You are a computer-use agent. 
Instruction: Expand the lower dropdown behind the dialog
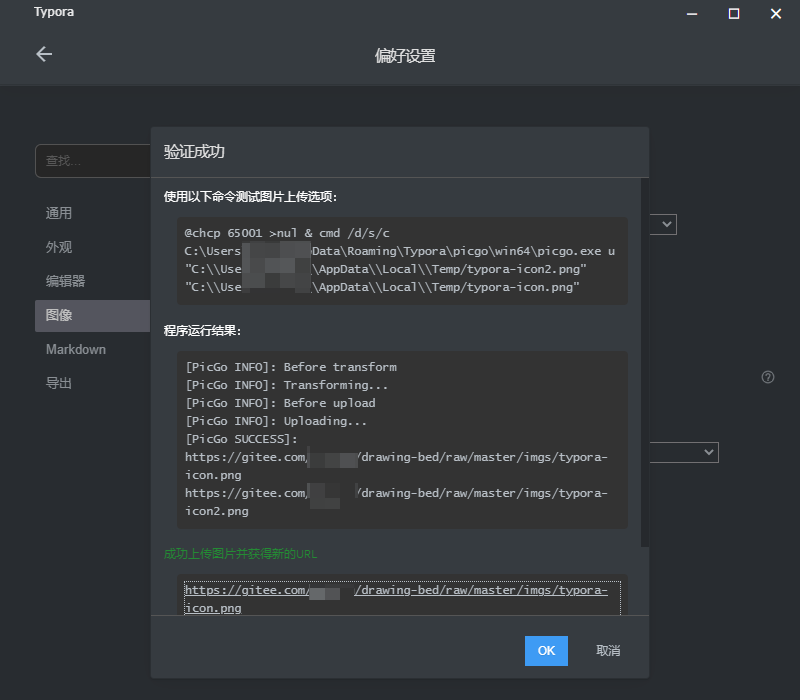(684, 453)
